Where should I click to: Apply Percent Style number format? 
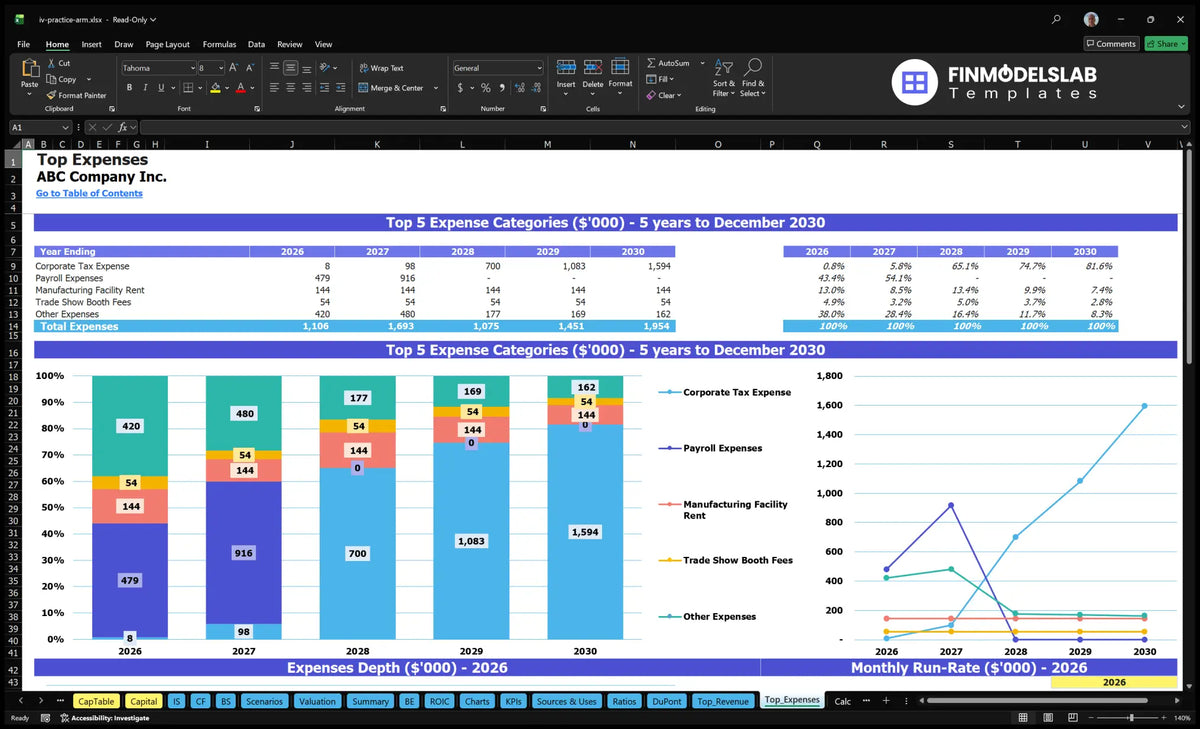click(485, 88)
